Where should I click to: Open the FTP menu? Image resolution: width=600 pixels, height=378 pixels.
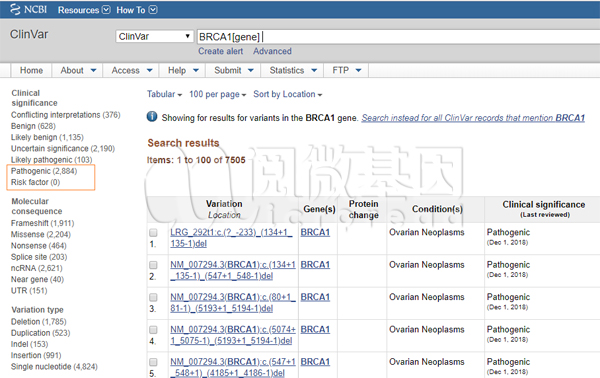(347, 70)
